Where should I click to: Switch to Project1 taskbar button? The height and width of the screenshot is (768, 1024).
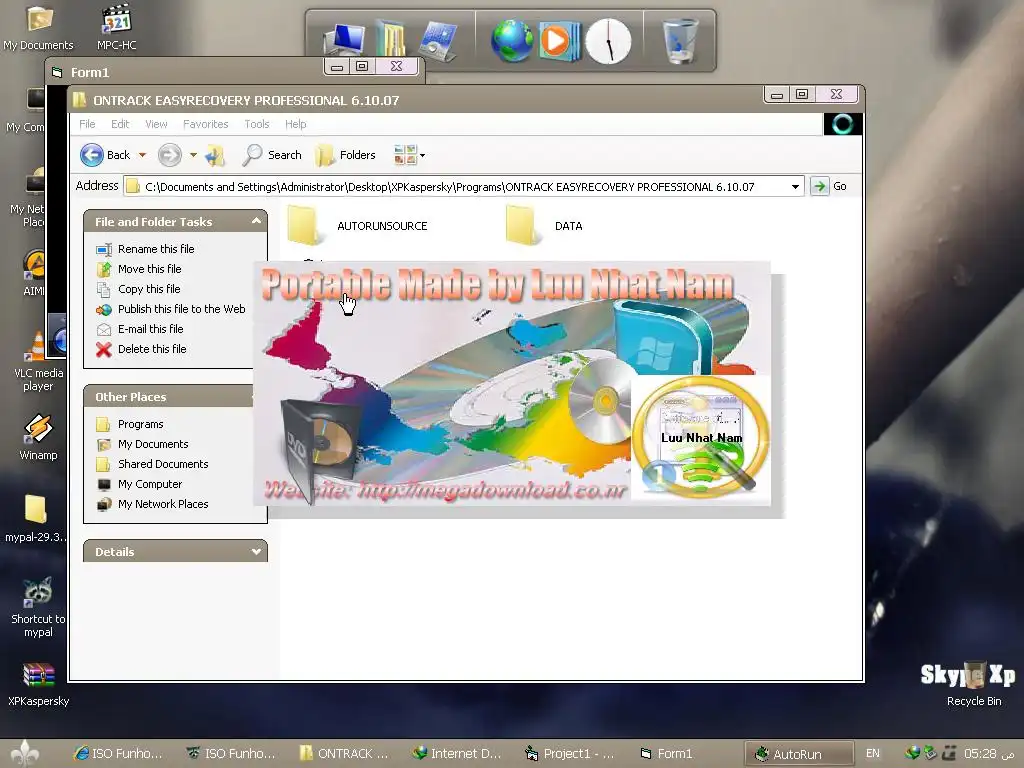pyautogui.click(x=570, y=754)
